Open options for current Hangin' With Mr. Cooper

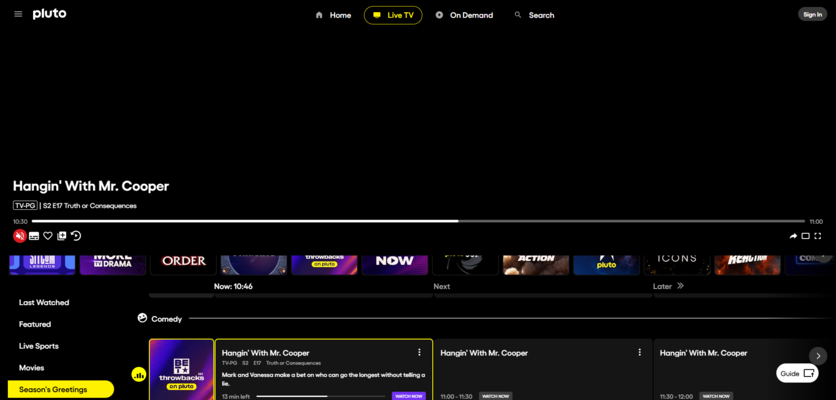click(x=419, y=352)
